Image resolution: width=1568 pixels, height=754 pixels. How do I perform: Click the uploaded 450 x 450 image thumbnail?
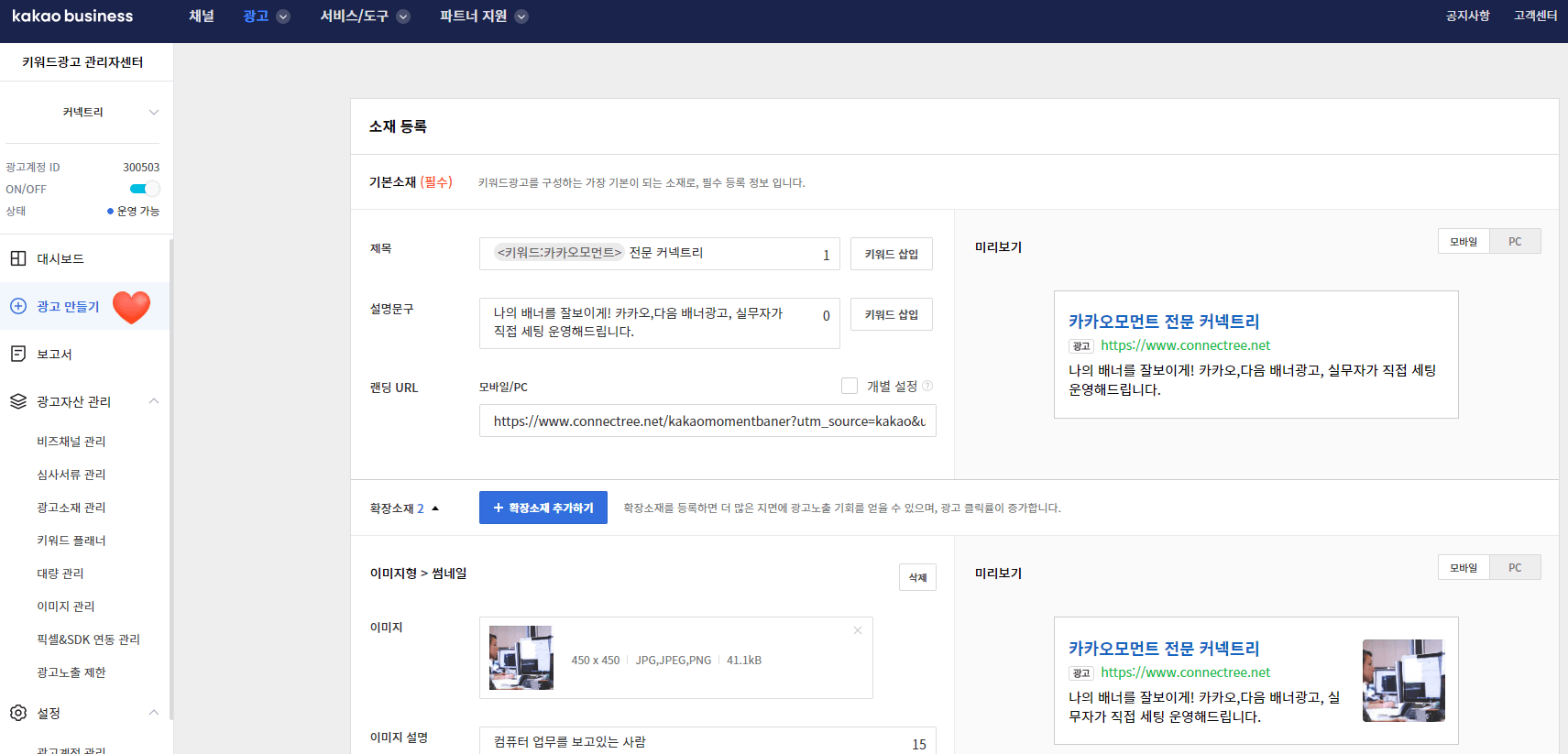coord(521,658)
